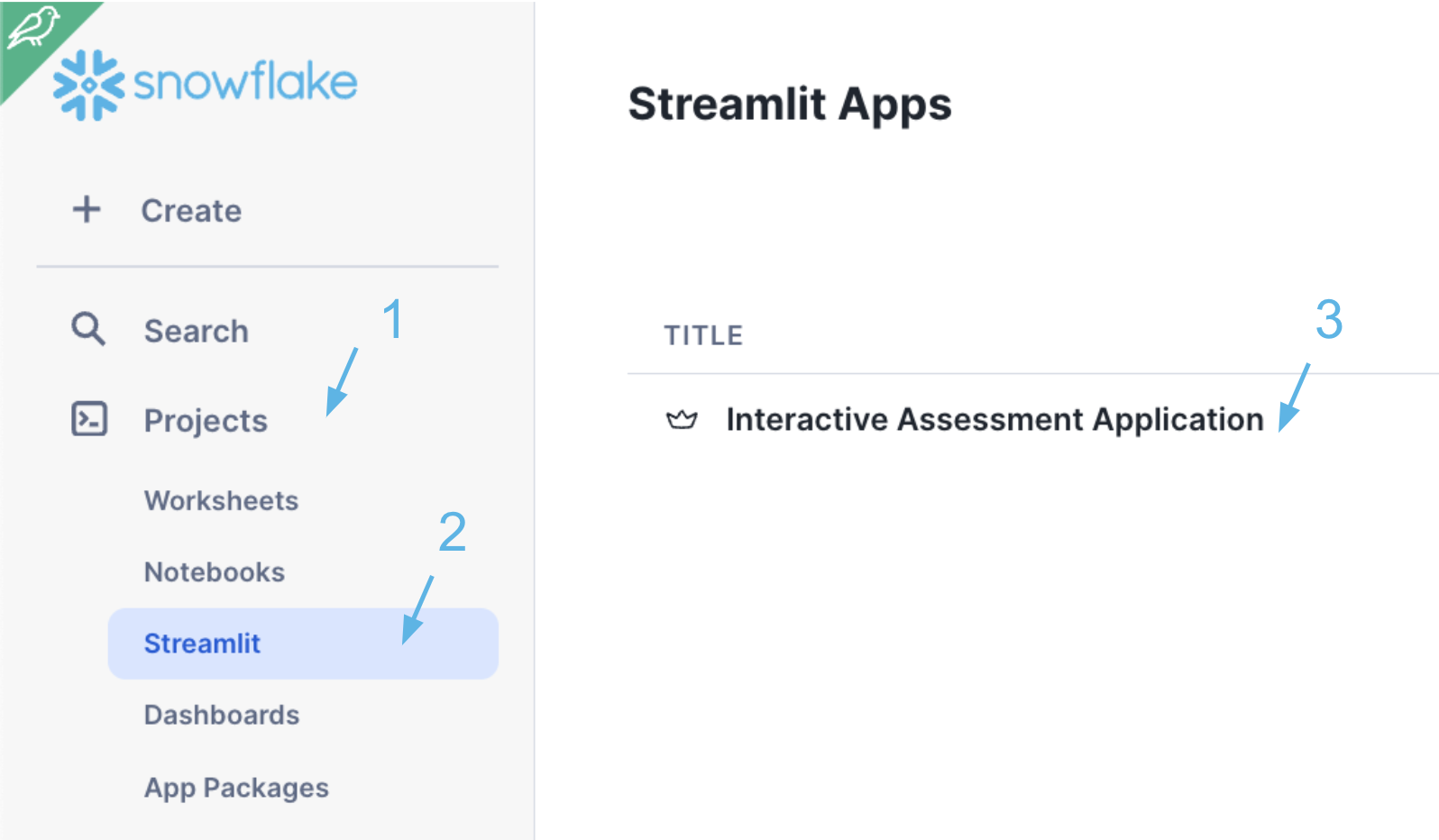Screen dimensions: 1439x840
Task: Go to Notebooks in the sidebar
Action: (215, 571)
